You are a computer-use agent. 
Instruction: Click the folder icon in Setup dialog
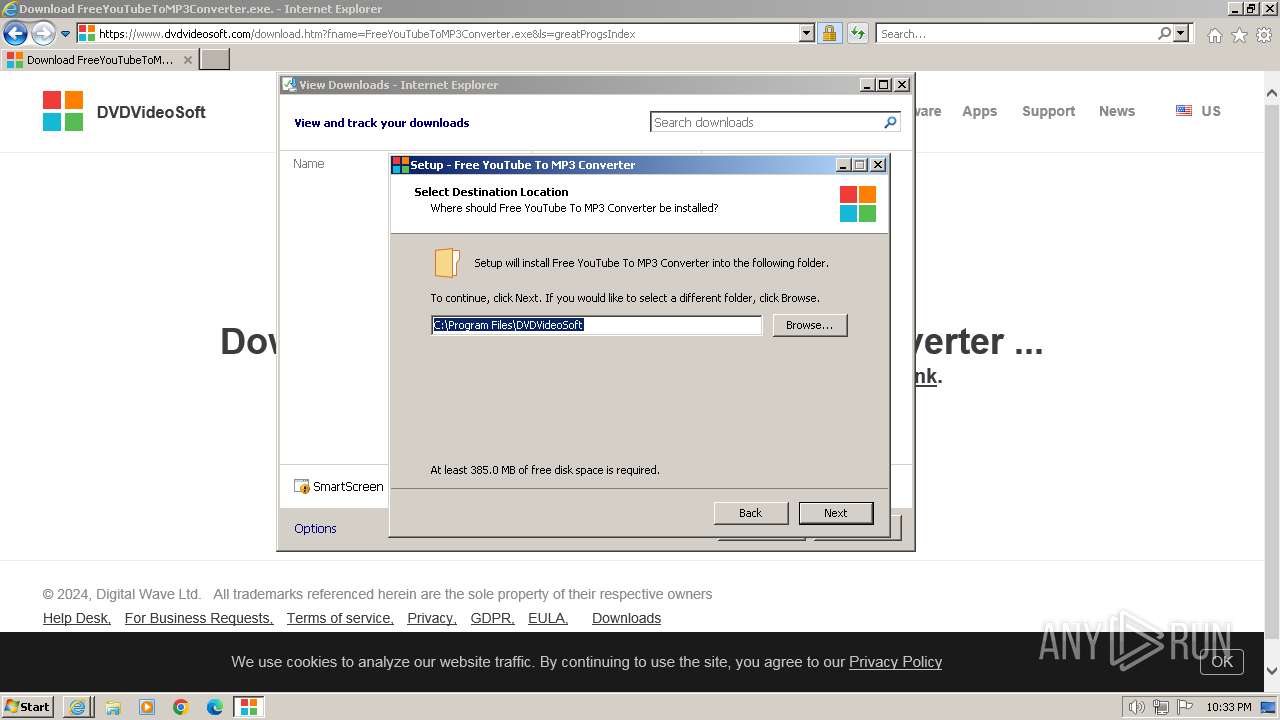(x=446, y=263)
